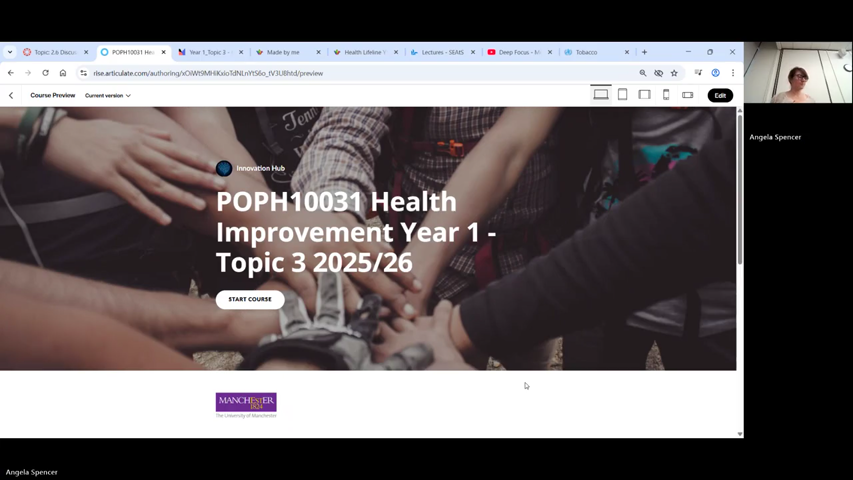853x480 pixels.
Task: Expand the Current version dropdown
Action: (108, 96)
